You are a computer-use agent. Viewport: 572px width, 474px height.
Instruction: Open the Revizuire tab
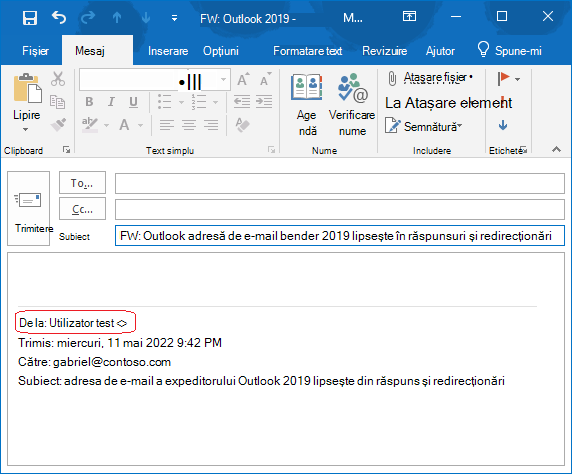click(x=384, y=51)
